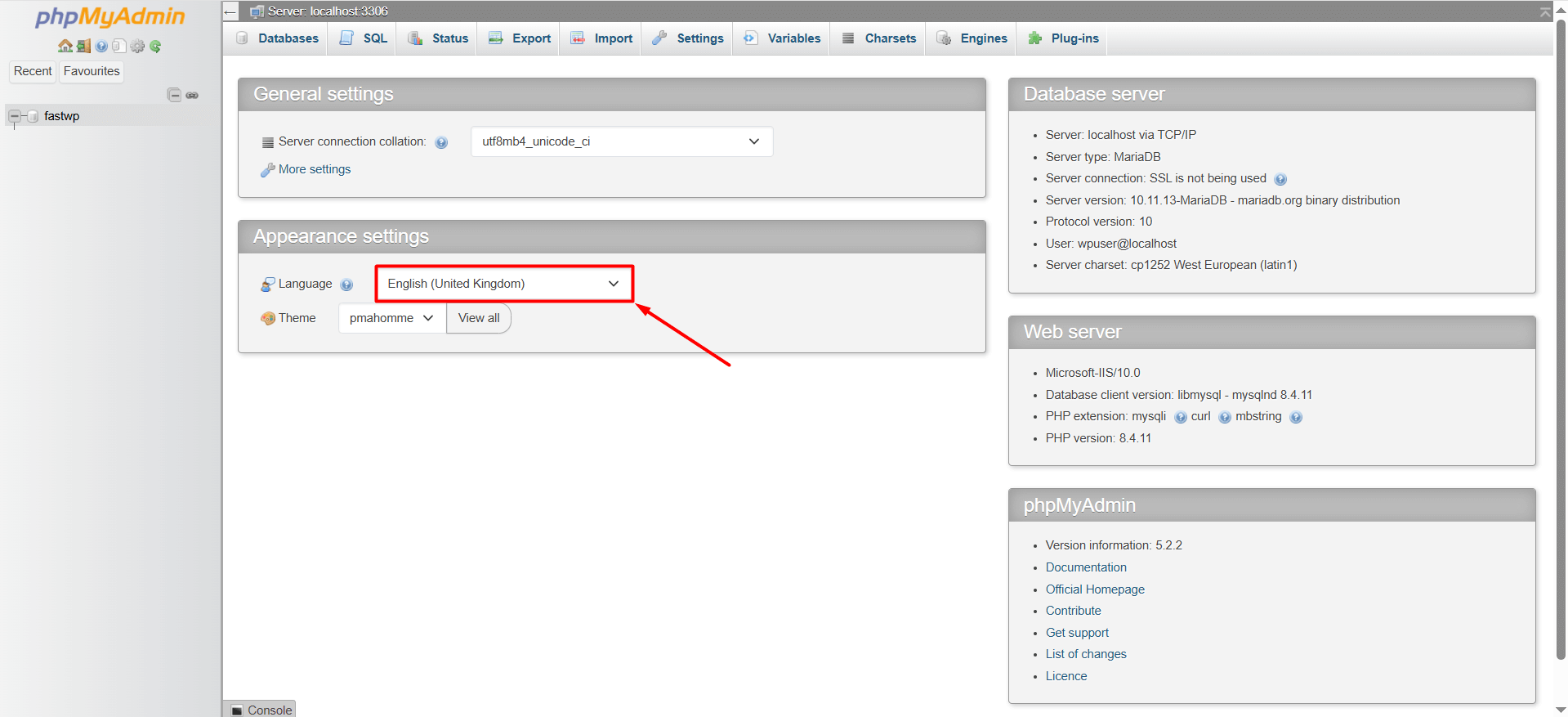This screenshot has height=717, width=1568.
Task: Click the Log out door icon
Action: coord(83,46)
